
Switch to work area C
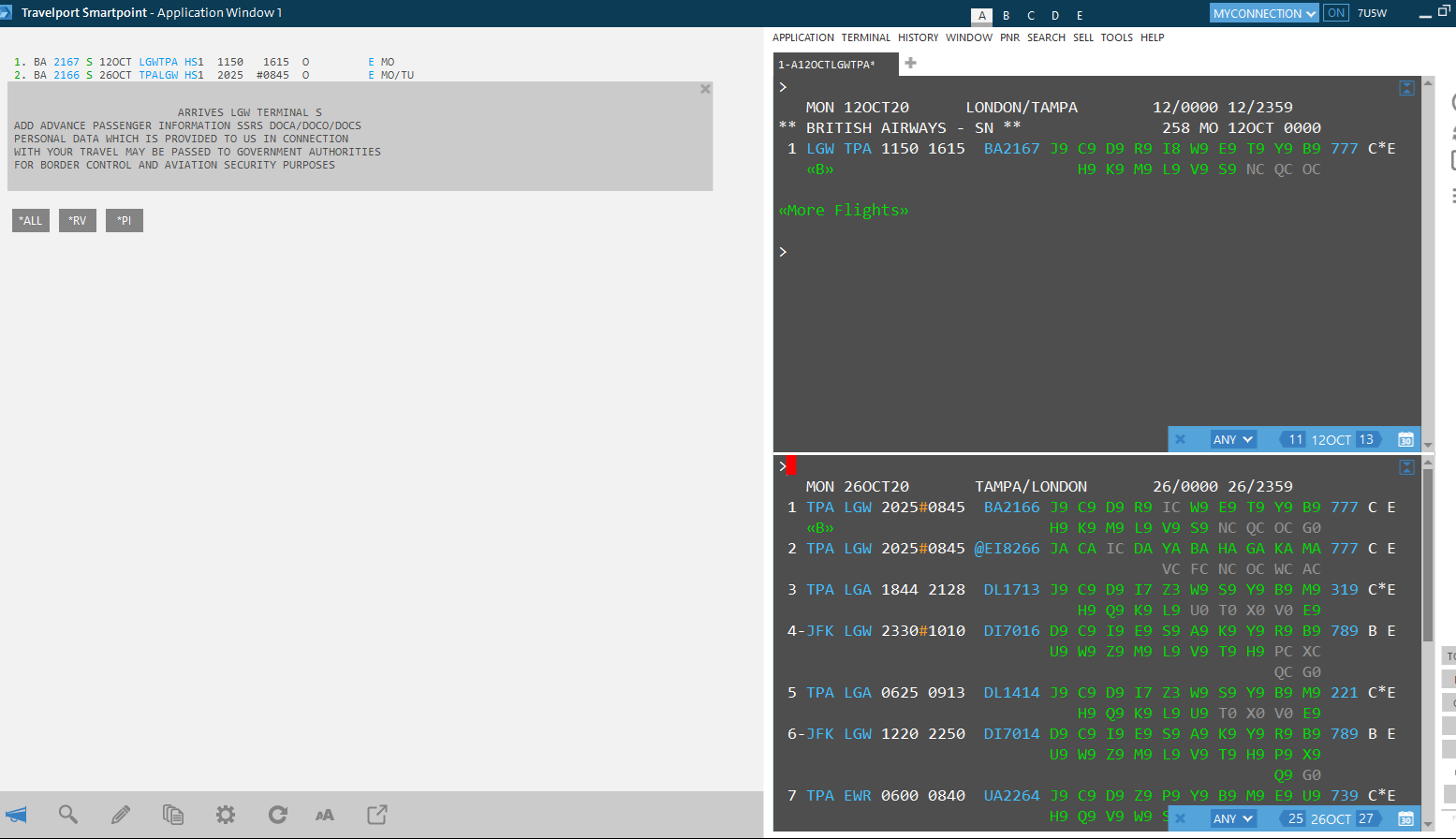coord(1031,16)
